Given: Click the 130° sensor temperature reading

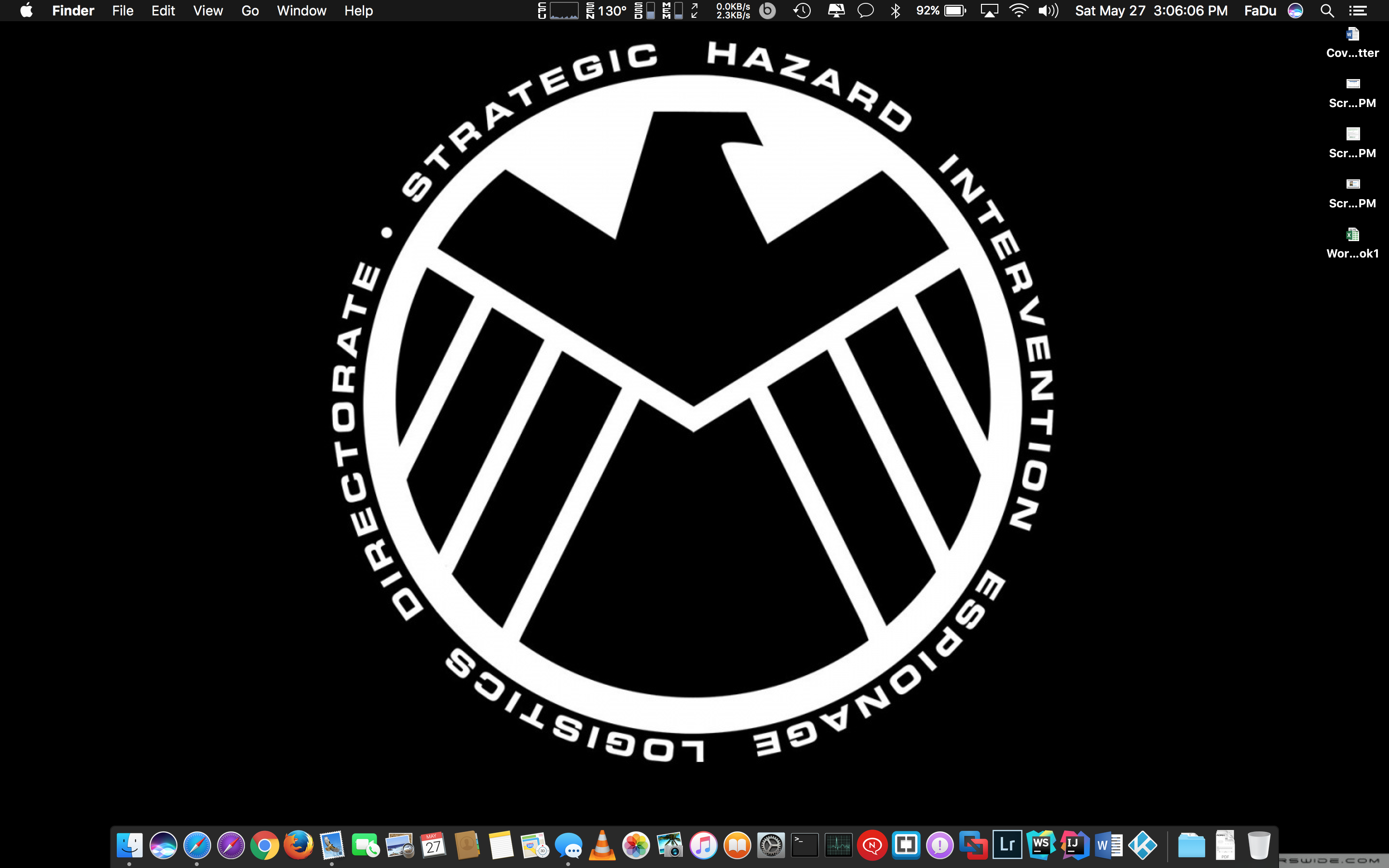Looking at the screenshot, I should 606,10.
